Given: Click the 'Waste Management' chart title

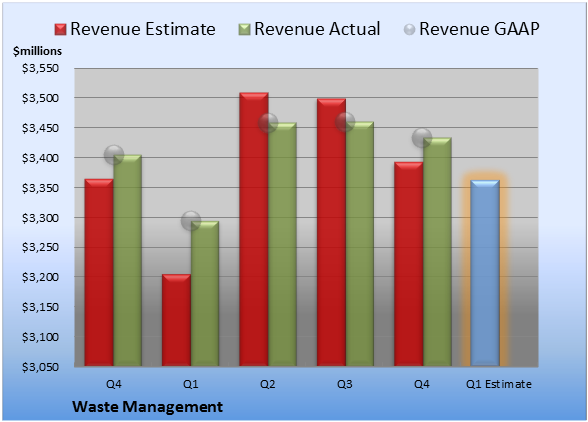Looking at the screenshot, I should [148, 407].
